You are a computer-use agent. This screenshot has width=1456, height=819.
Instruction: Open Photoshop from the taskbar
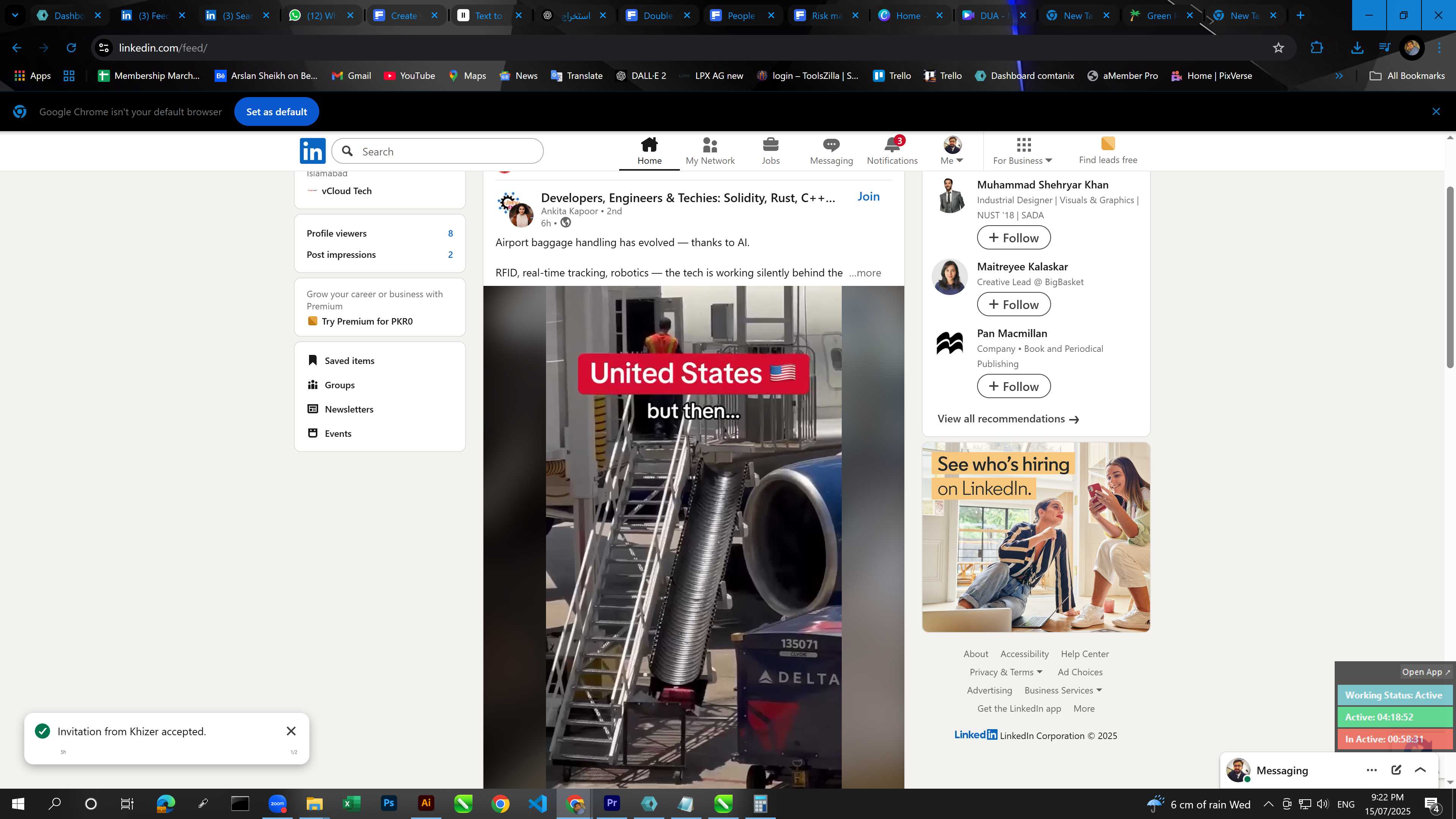(x=389, y=803)
